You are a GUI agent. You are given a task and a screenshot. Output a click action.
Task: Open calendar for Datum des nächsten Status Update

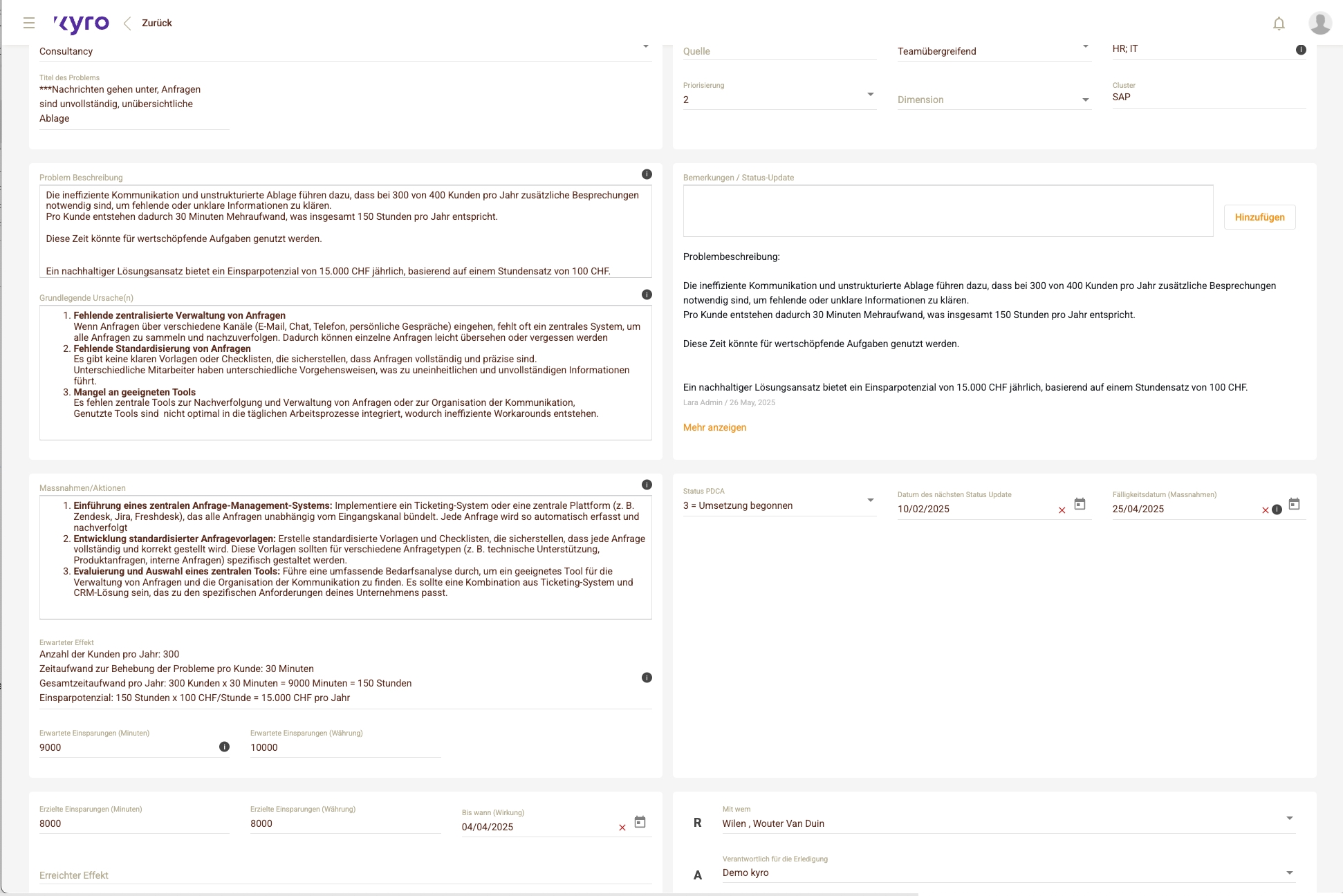1080,504
